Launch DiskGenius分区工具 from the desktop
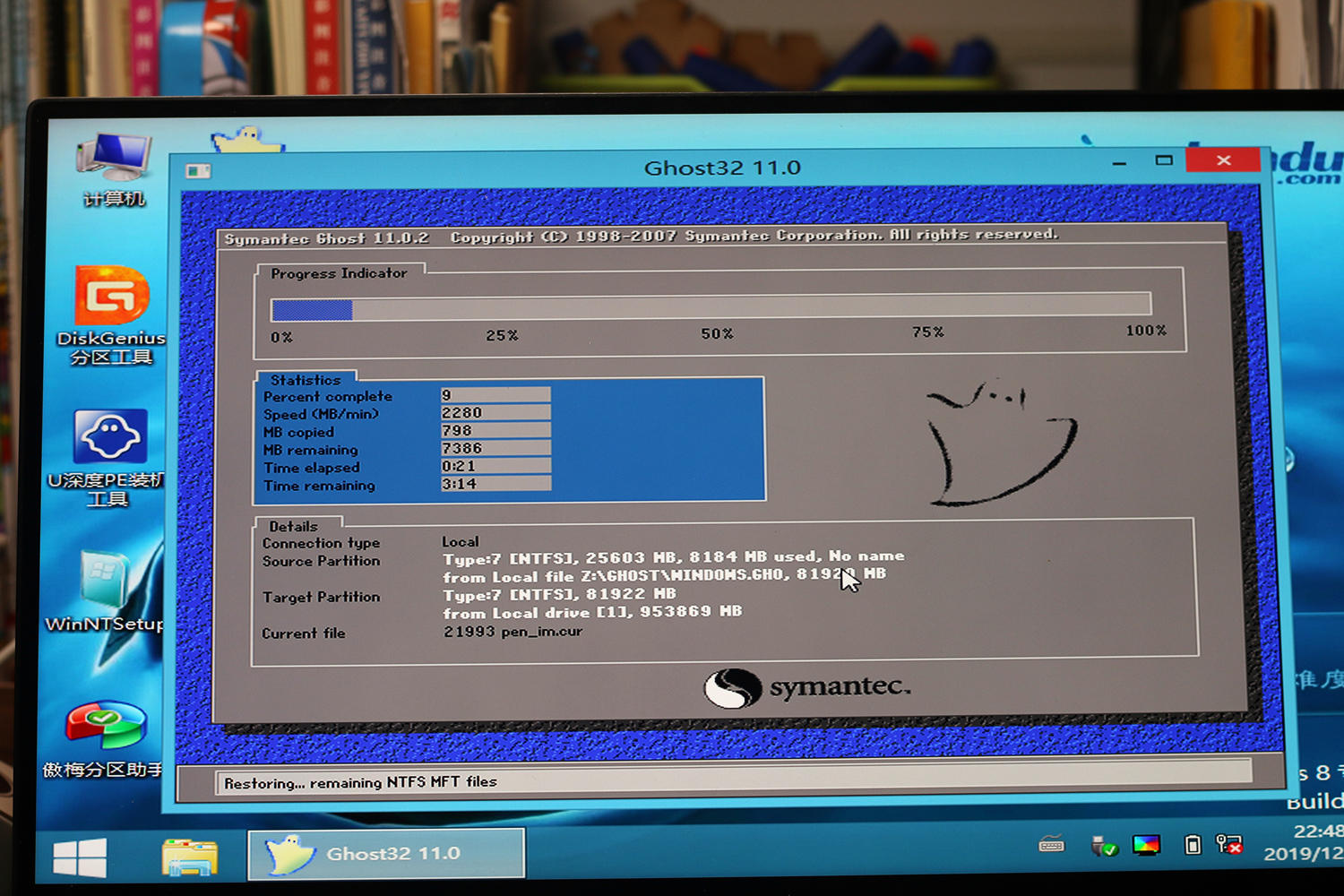 click(x=111, y=315)
